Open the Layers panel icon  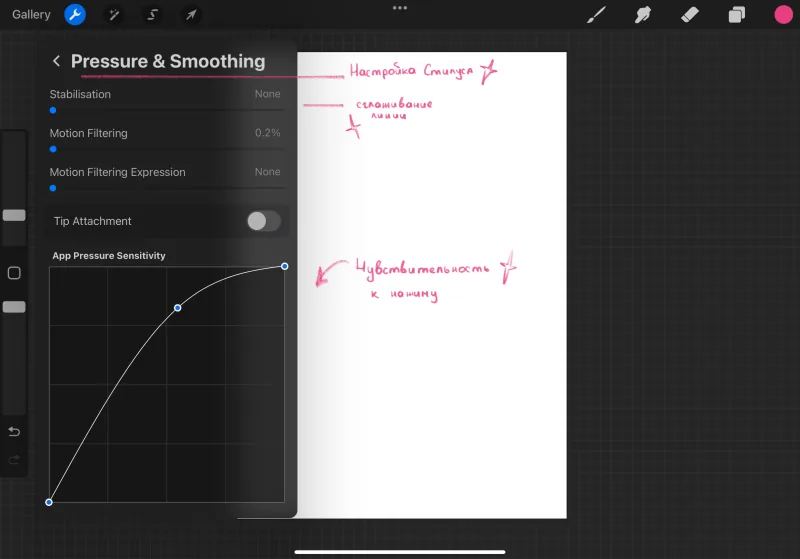coord(736,15)
